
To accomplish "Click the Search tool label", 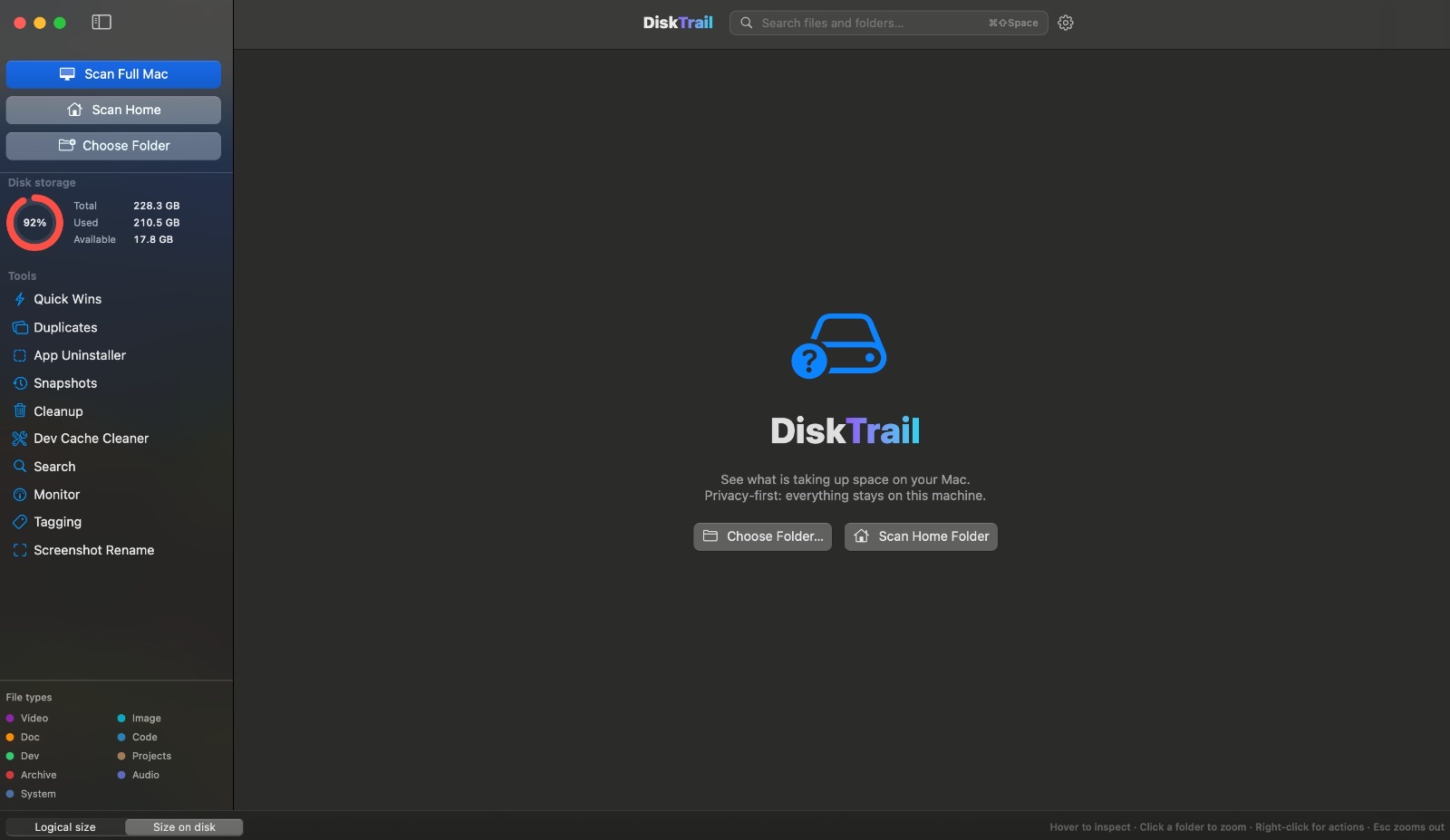I will point(54,467).
